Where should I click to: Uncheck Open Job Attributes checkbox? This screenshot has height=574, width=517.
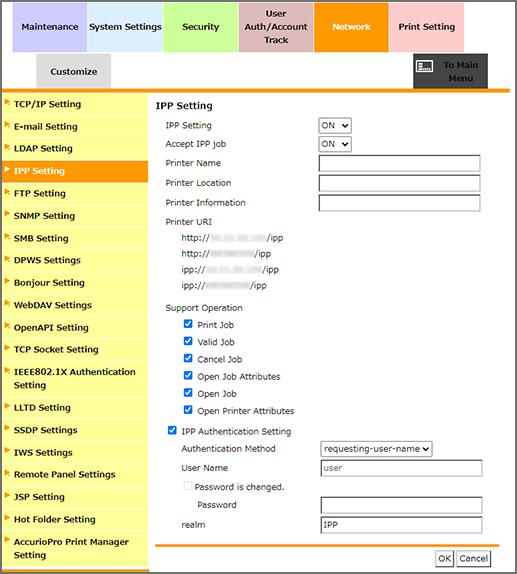[188, 376]
